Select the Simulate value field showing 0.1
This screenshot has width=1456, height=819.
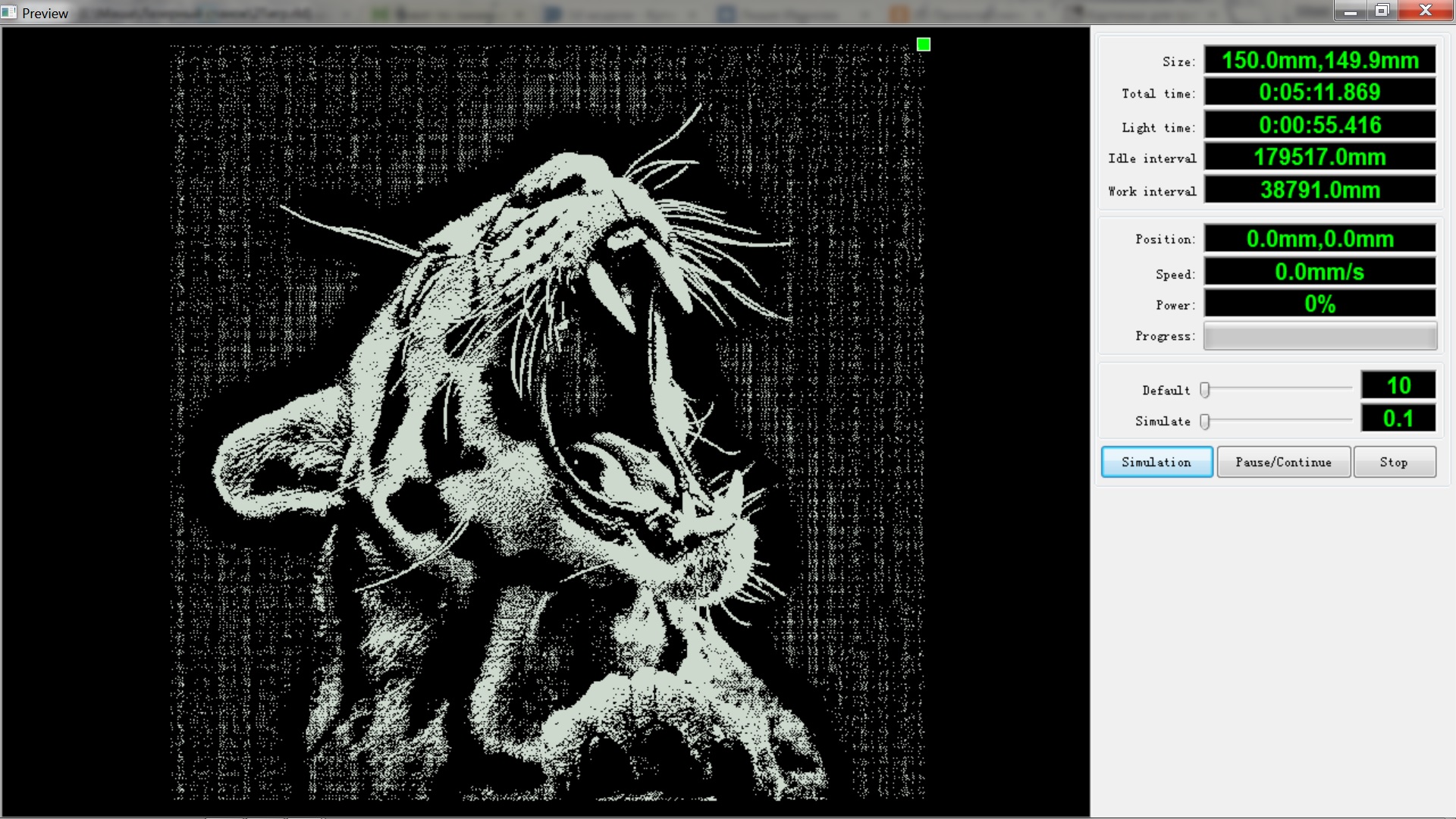(x=1398, y=418)
